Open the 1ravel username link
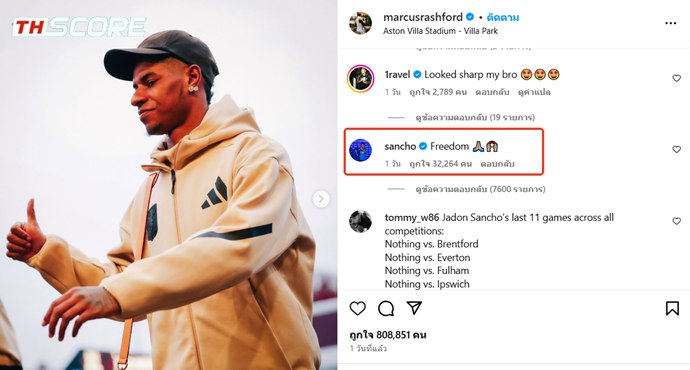Image resolution: width=690 pixels, height=370 pixels. [397, 75]
